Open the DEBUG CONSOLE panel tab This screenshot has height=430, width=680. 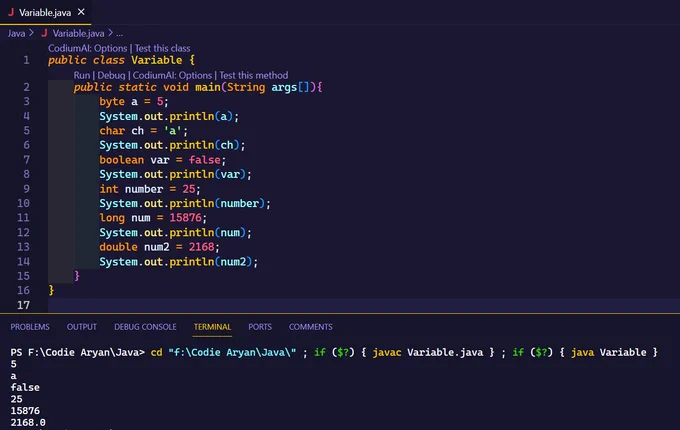click(x=145, y=327)
